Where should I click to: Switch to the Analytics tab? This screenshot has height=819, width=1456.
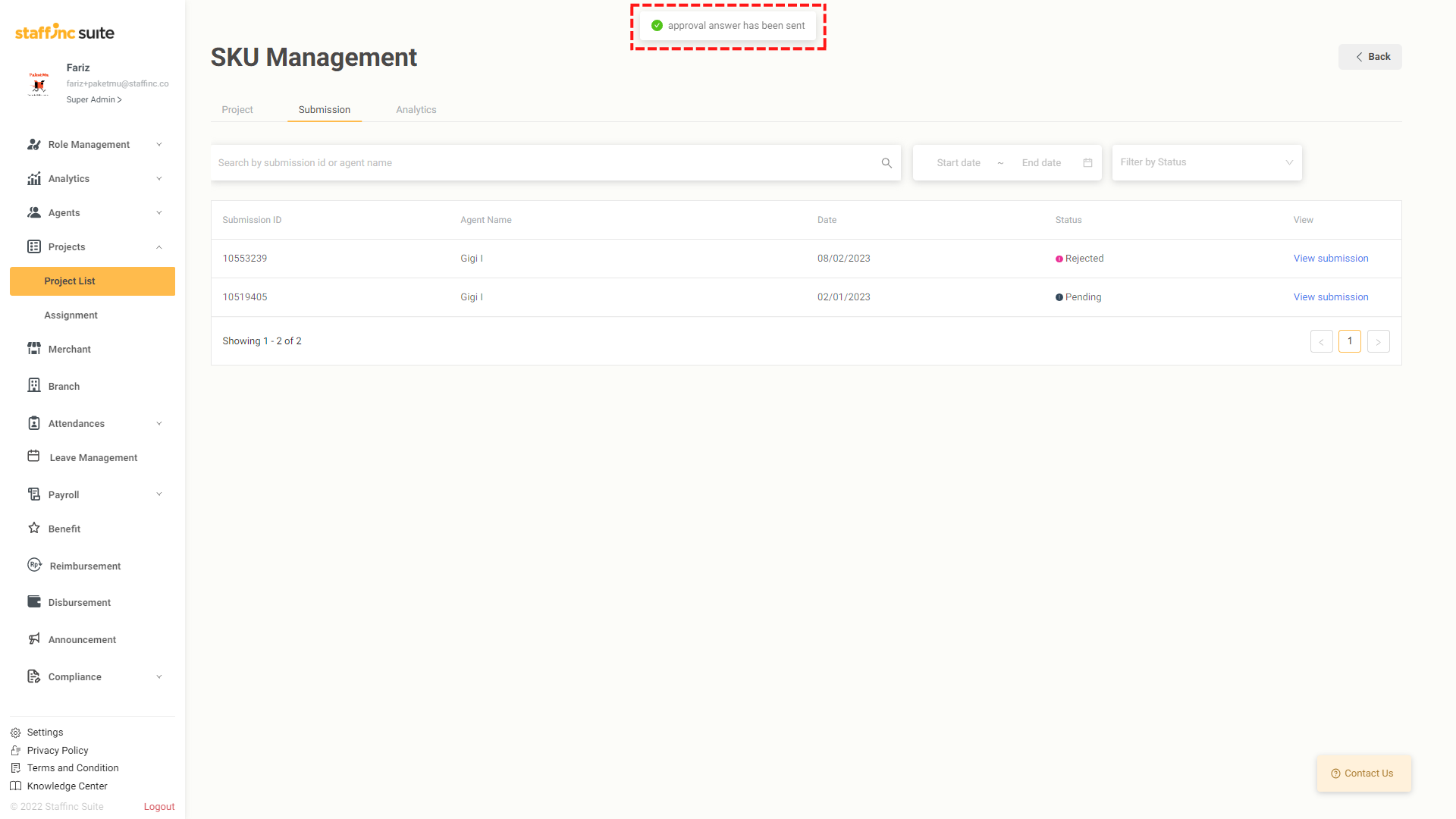[x=416, y=110]
